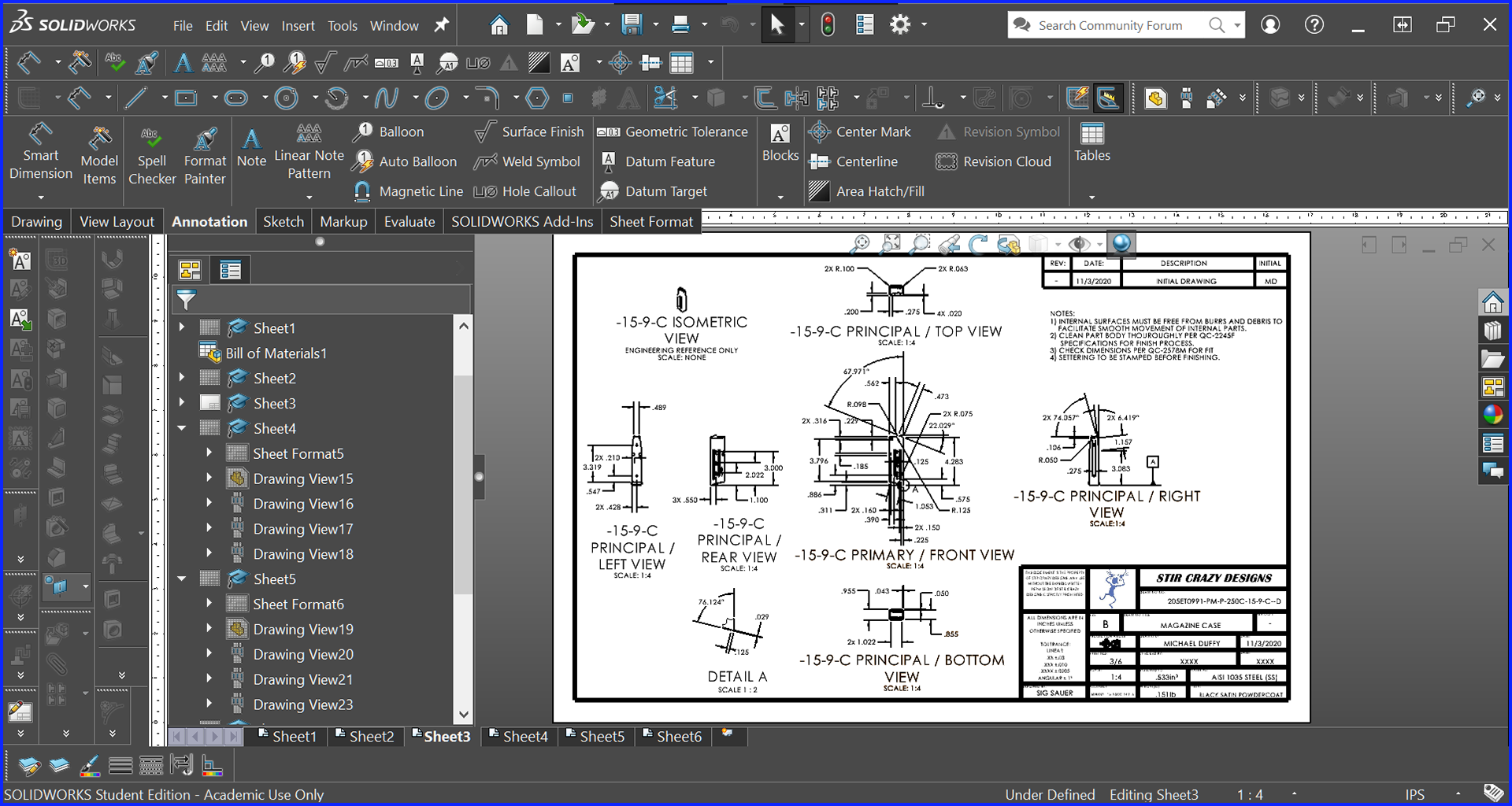Switch to the Sheet4 bottom tab

click(518, 736)
